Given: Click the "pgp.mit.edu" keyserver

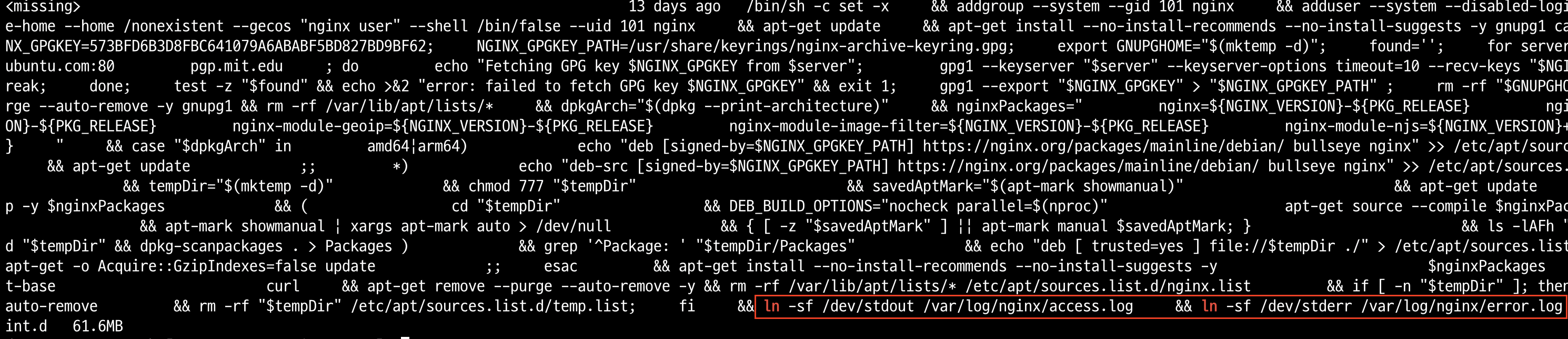Looking at the screenshot, I should (236, 66).
